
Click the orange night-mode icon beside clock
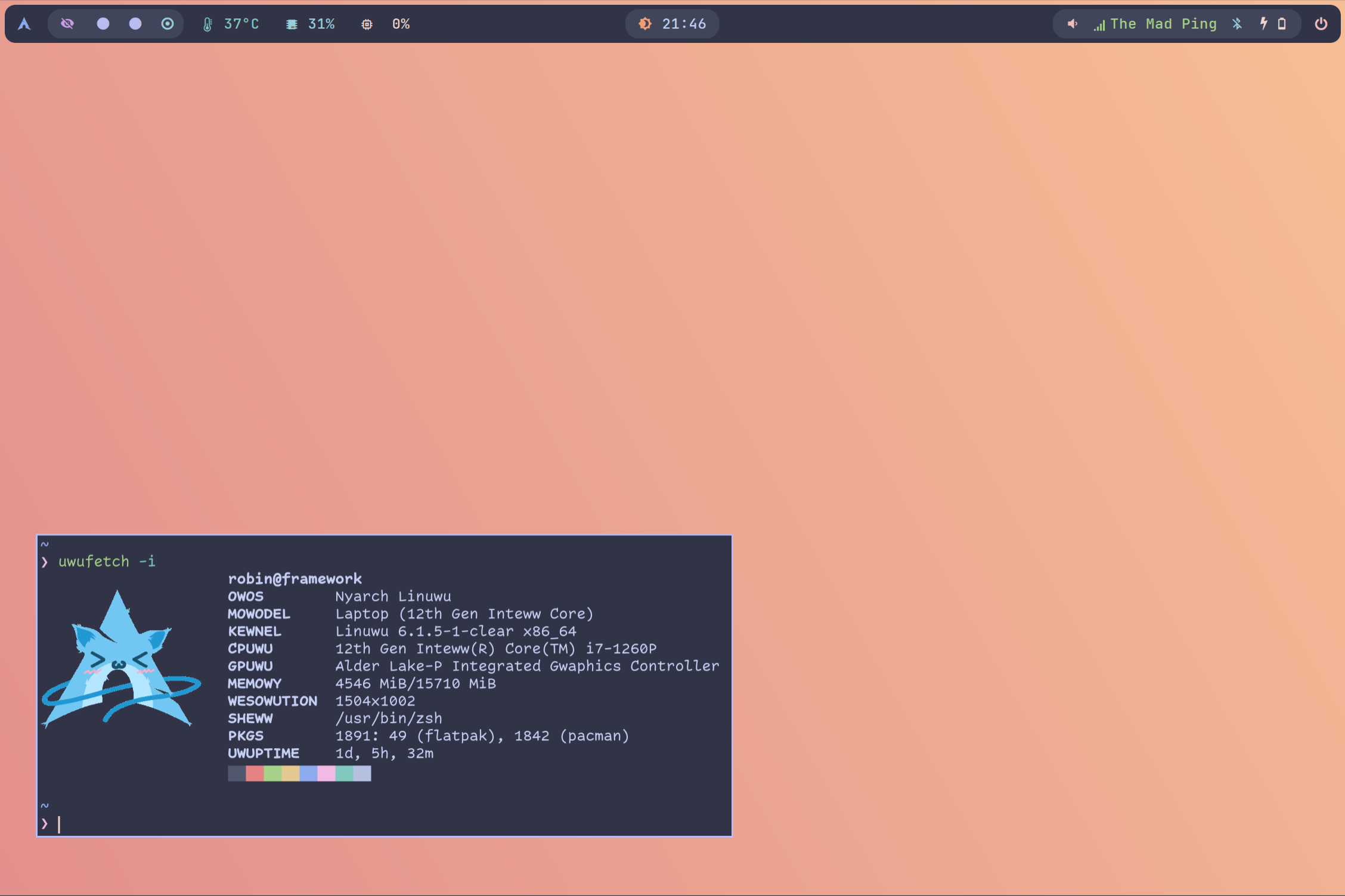pos(645,24)
